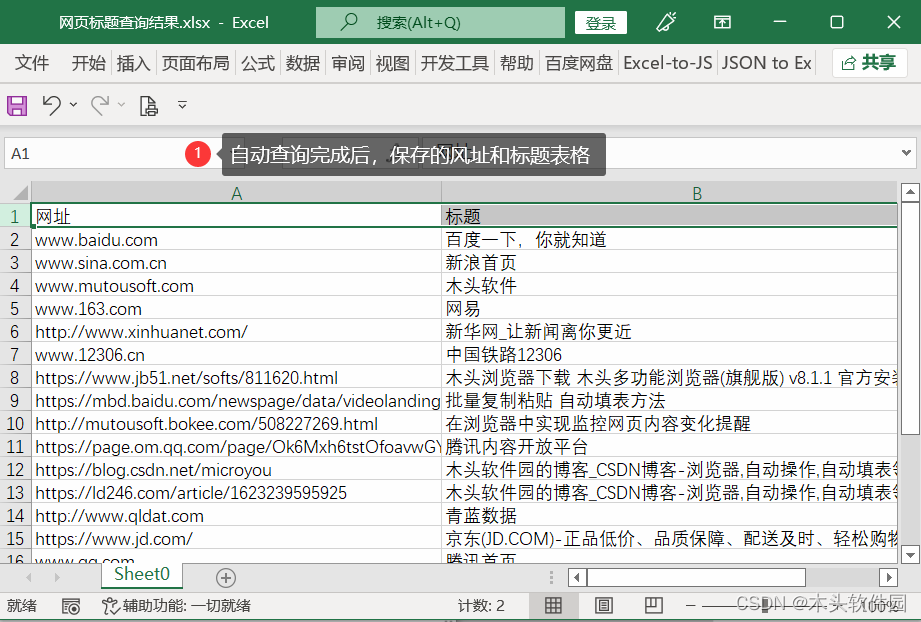Screen dimensions: 921x622
Task: Select cell with https://blog.csdn.net/microyou
Action: tap(236, 470)
